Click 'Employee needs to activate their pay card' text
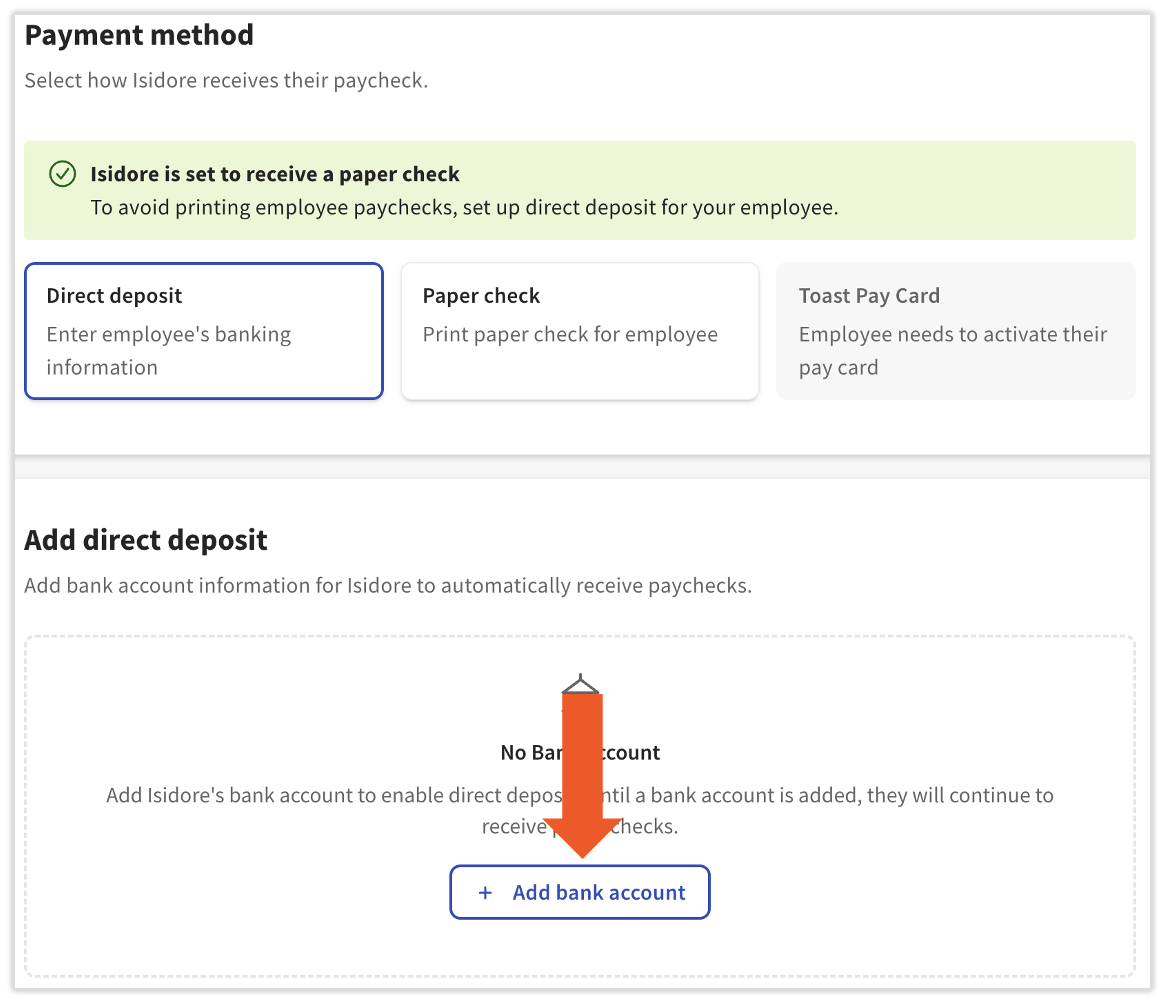1164x1002 pixels. click(x=952, y=351)
